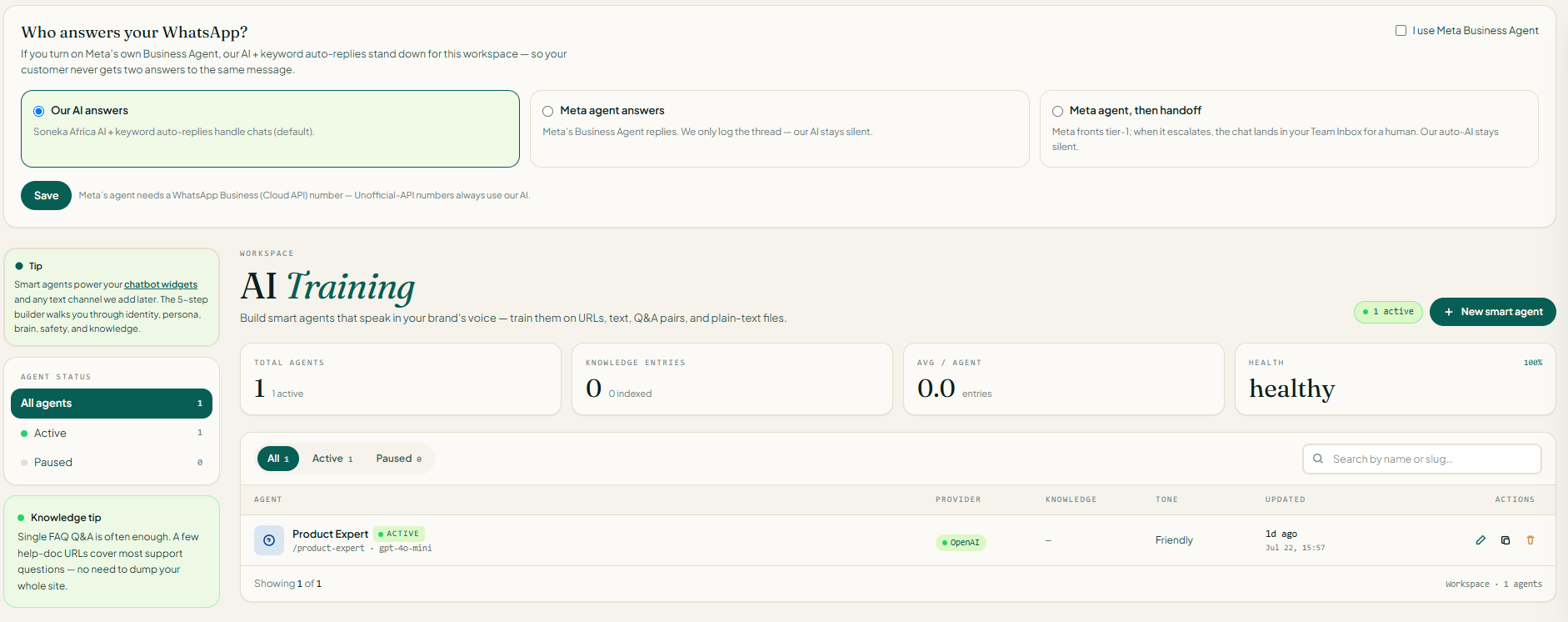Click the 'Knowledge Entries' stat card
1568x622 pixels.
coord(732,379)
